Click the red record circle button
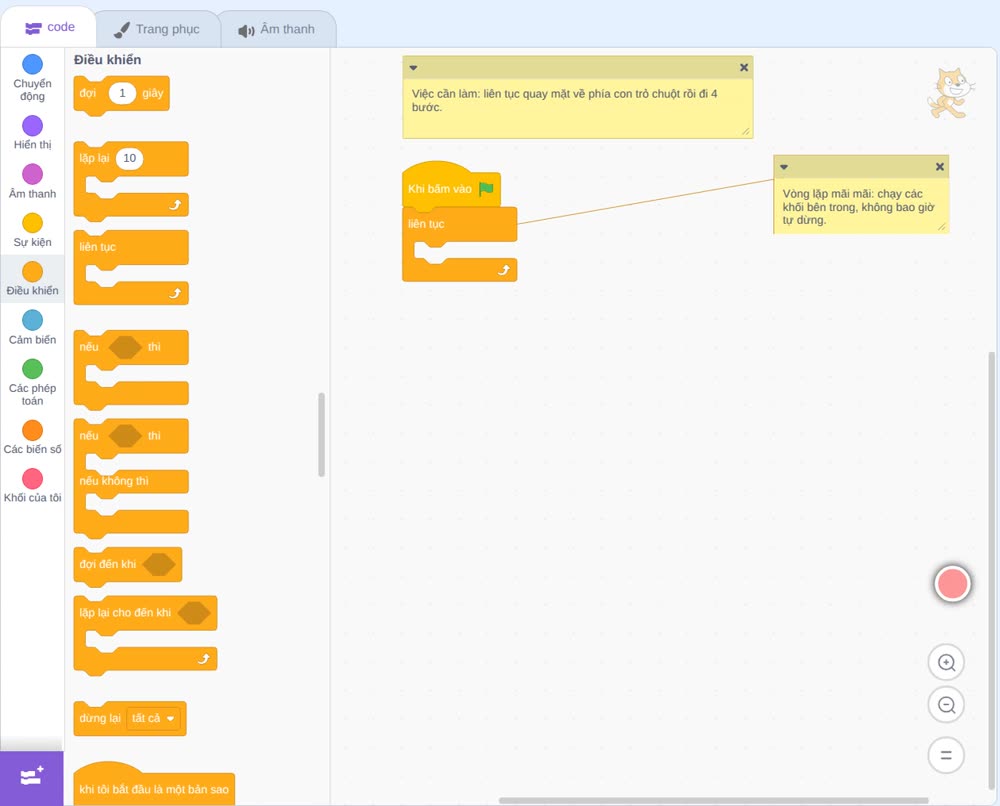1000x806 pixels. point(953,583)
